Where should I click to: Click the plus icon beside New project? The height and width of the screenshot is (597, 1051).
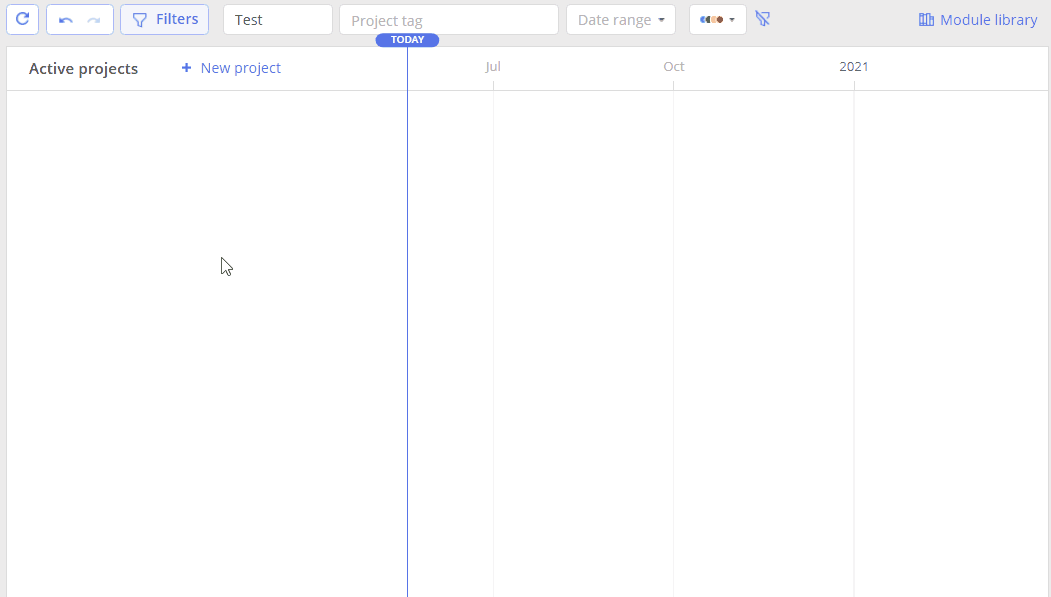(x=186, y=68)
